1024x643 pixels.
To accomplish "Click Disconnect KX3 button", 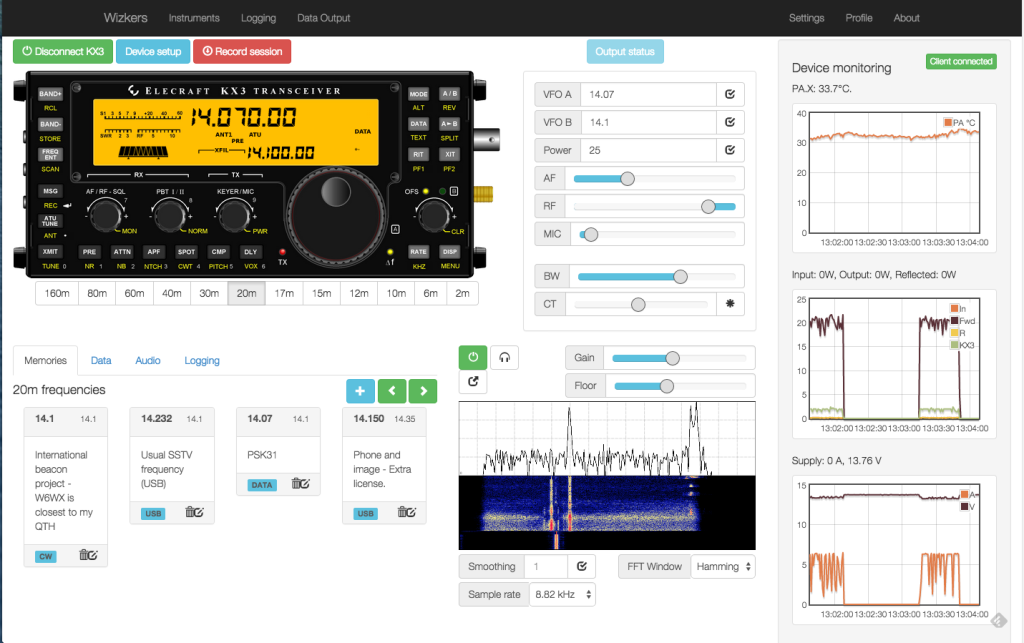I will pyautogui.click(x=63, y=52).
